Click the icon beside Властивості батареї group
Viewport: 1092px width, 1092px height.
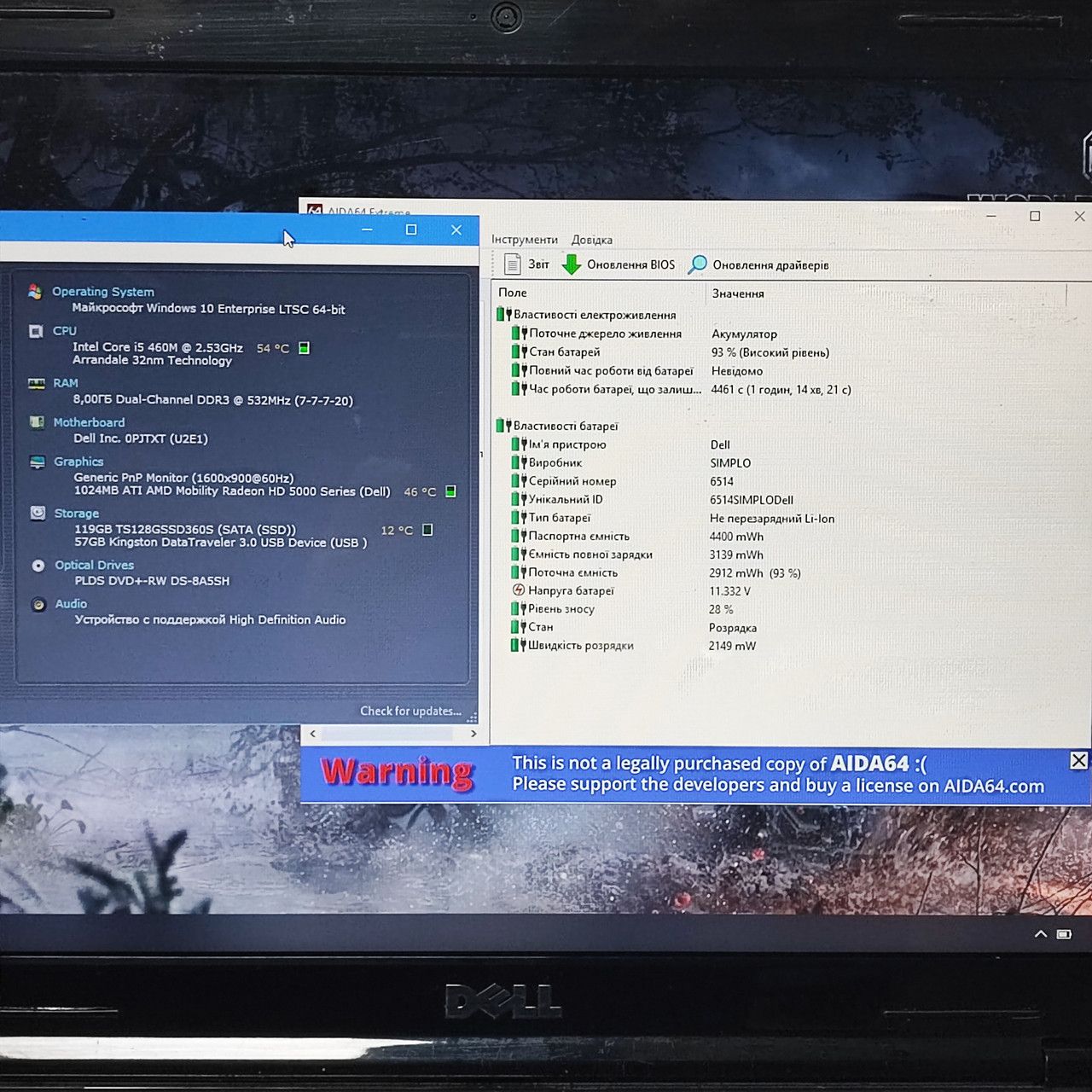[x=503, y=426]
